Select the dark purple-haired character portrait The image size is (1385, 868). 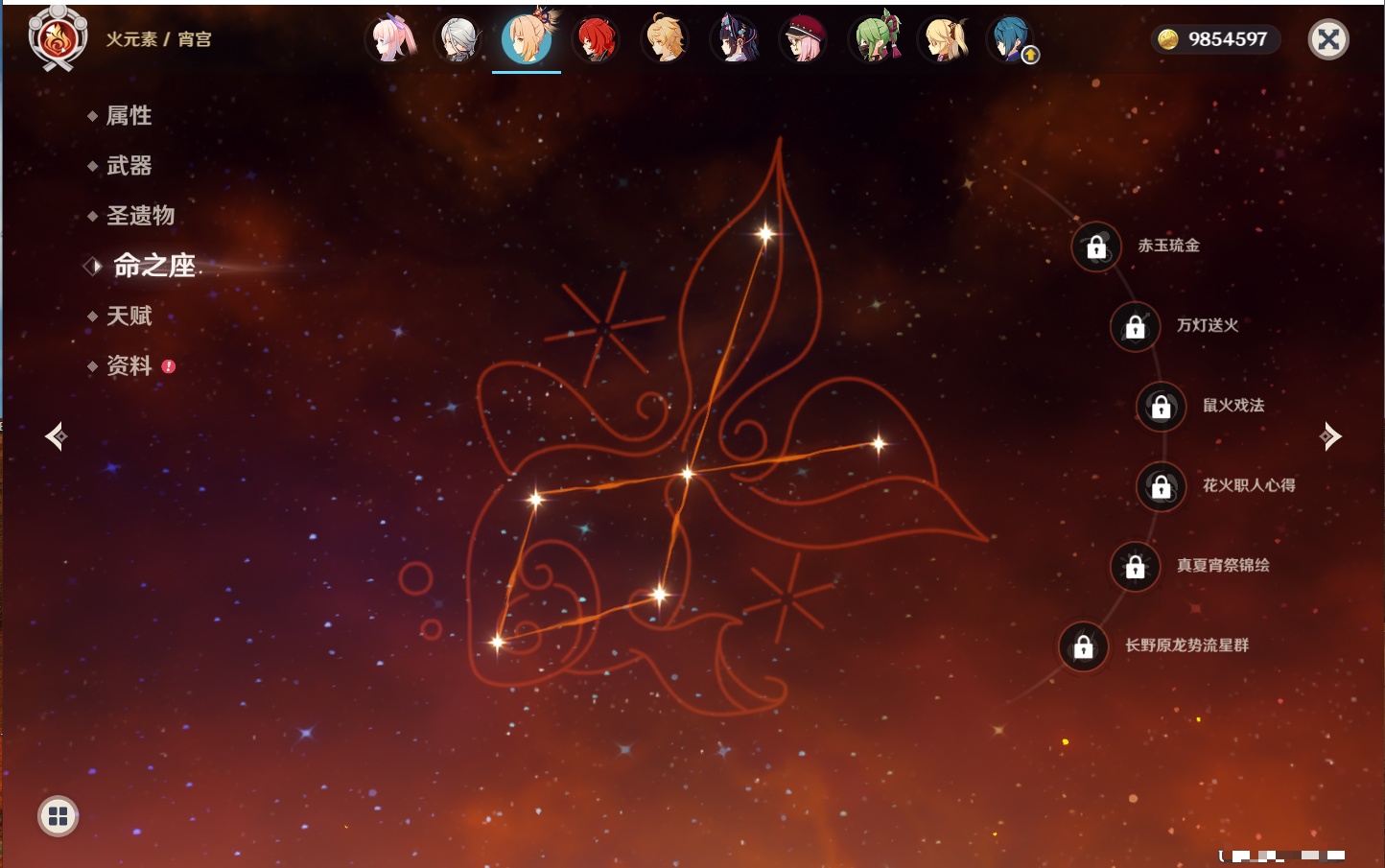(734, 39)
